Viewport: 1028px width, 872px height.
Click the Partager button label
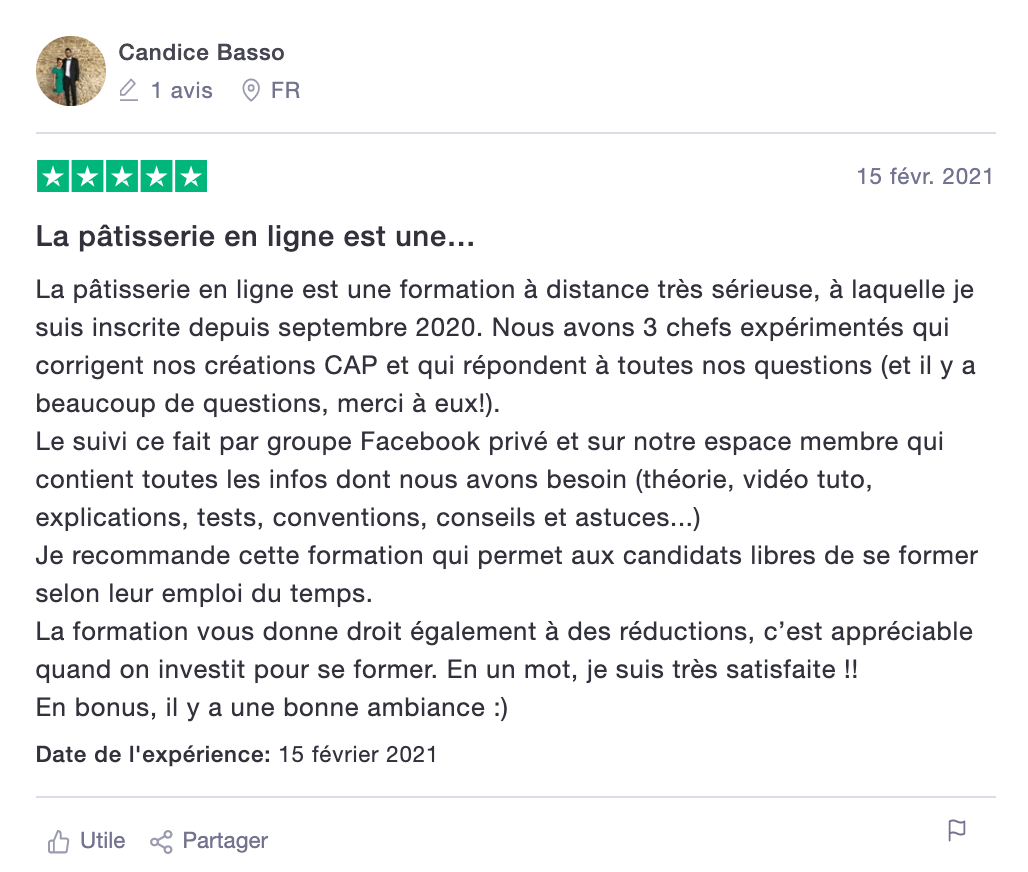point(225,841)
